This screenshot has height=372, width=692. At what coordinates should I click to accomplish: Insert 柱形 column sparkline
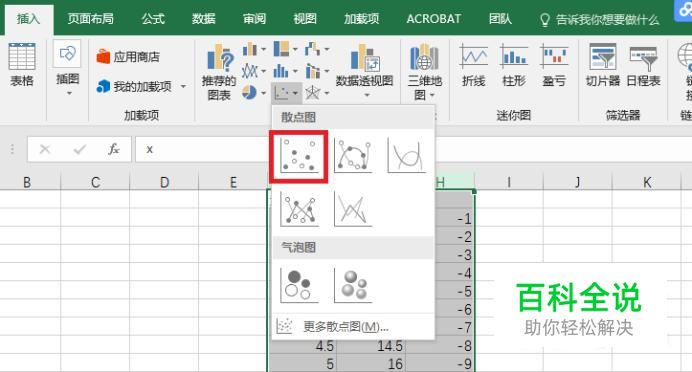(514, 65)
